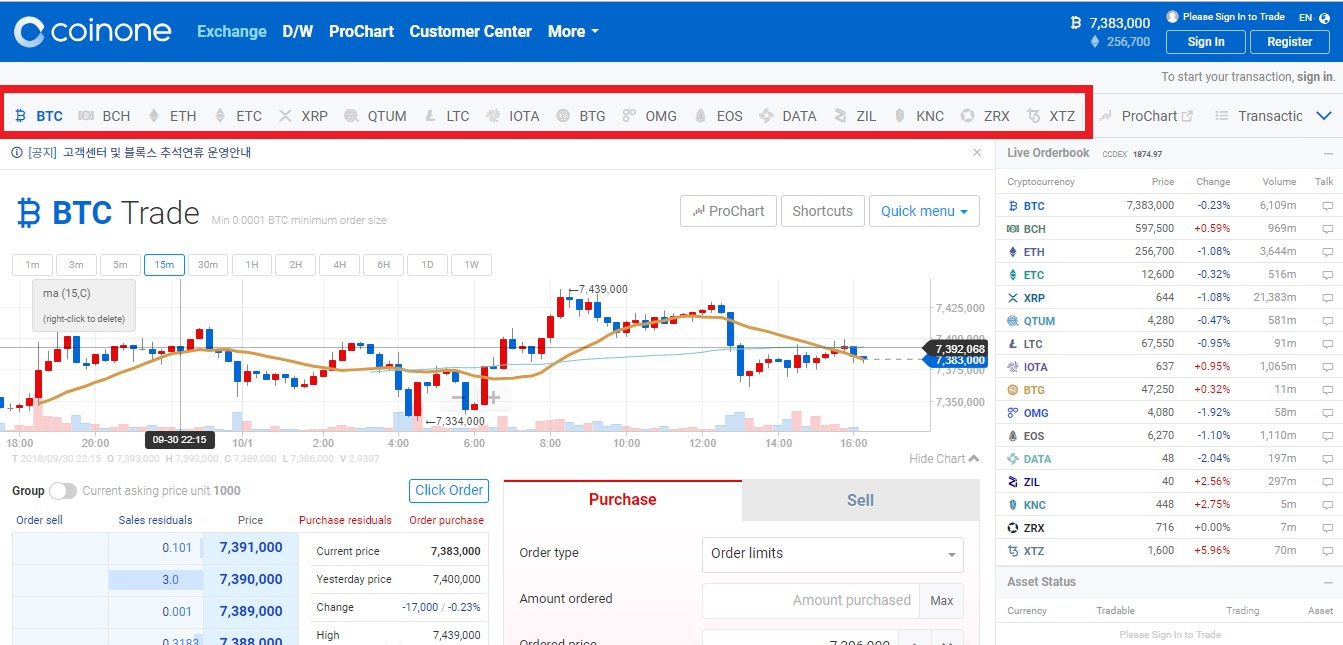Screen dimensions: 1343x645
Task: Click the Sign In button
Action: tap(1206, 42)
